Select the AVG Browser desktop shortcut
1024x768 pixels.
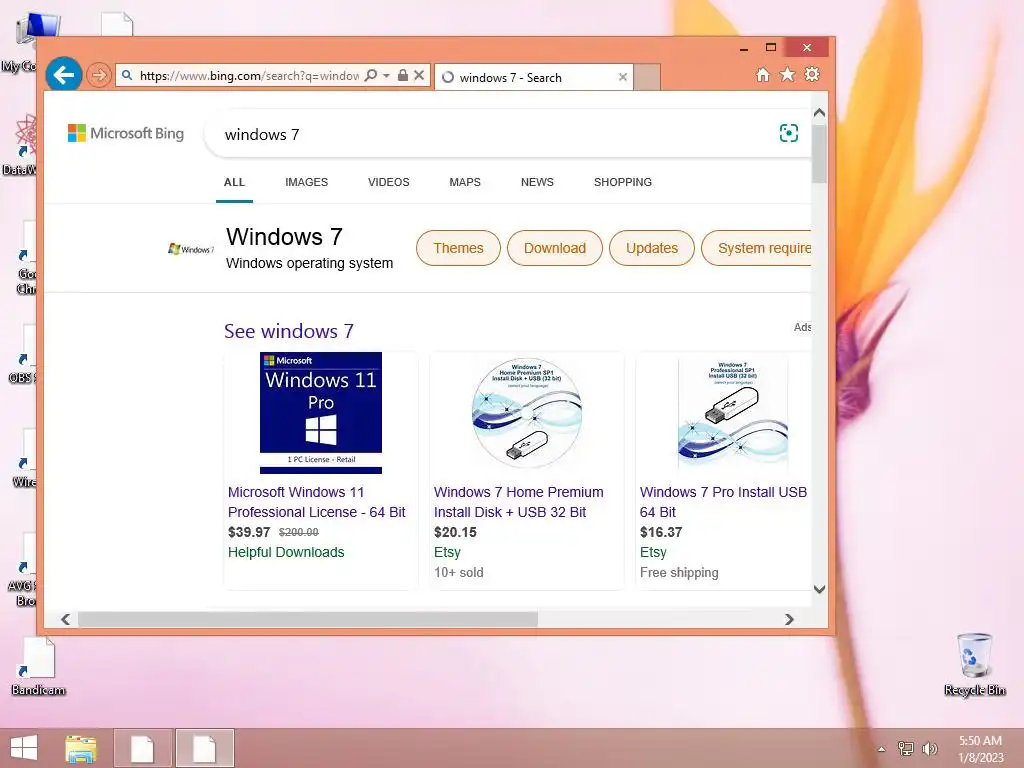click(23, 570)
